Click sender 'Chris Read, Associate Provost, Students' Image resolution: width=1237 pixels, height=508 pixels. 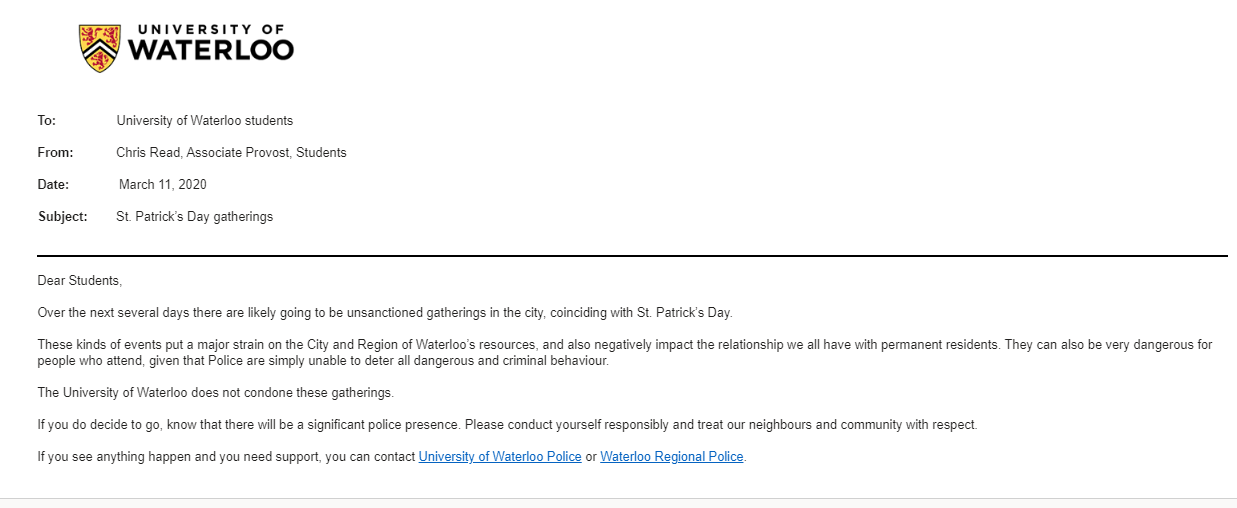coord(231,153)
